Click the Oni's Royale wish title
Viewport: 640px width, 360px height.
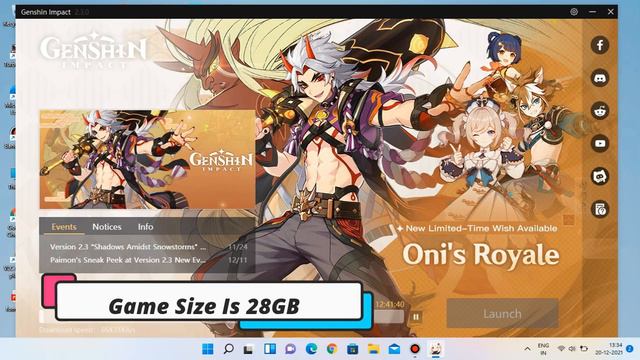pos(481,255)
